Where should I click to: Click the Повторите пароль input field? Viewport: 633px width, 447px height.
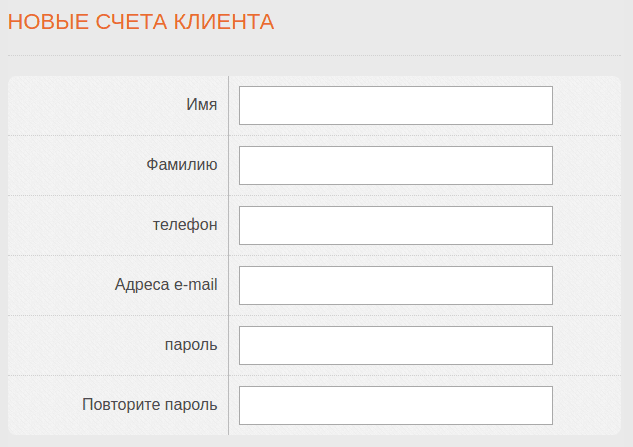[395, 405]
